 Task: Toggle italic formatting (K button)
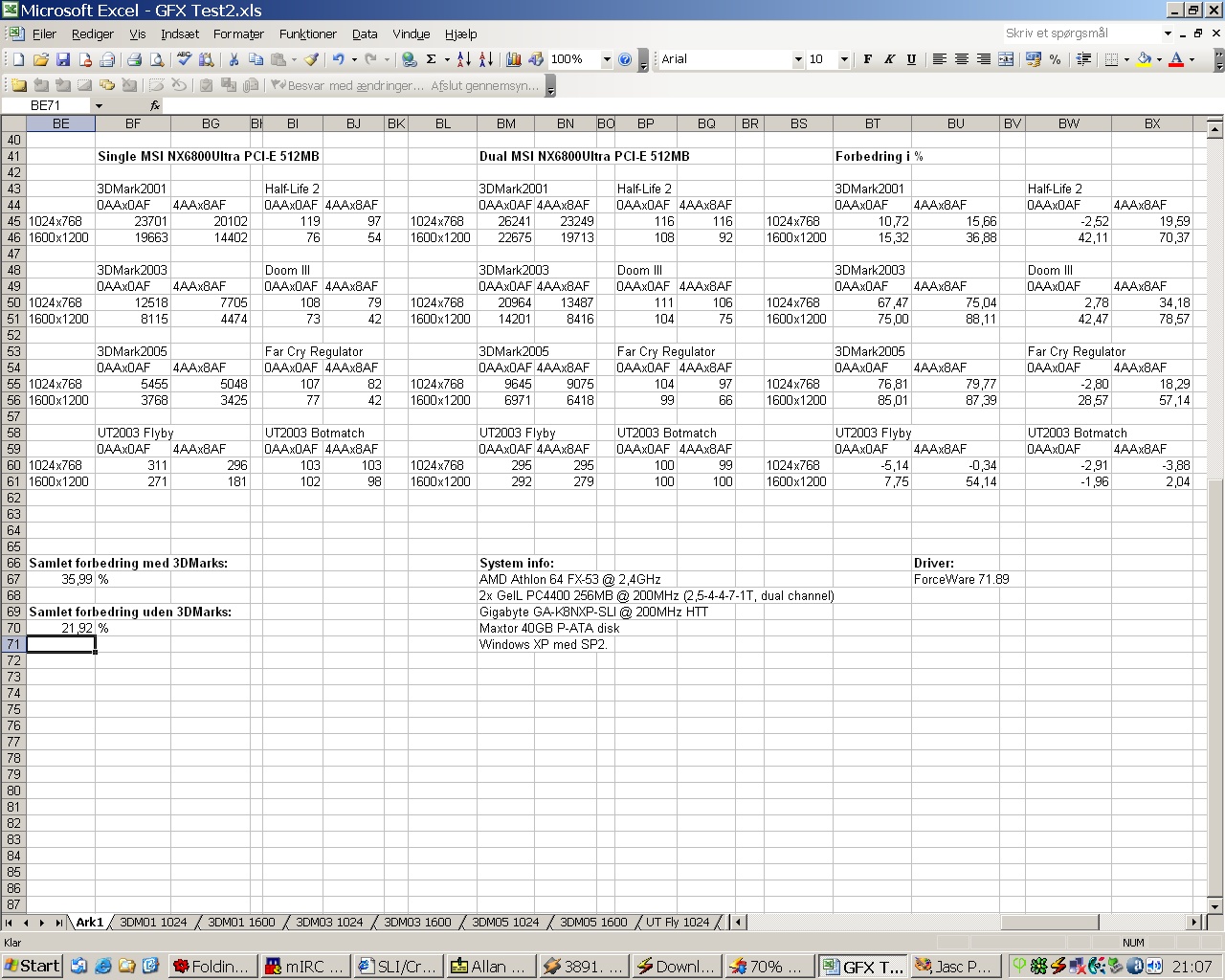889,59
